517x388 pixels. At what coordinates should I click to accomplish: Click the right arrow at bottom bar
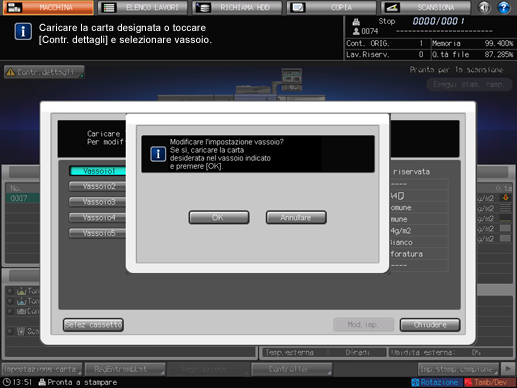tap(508, 369)
